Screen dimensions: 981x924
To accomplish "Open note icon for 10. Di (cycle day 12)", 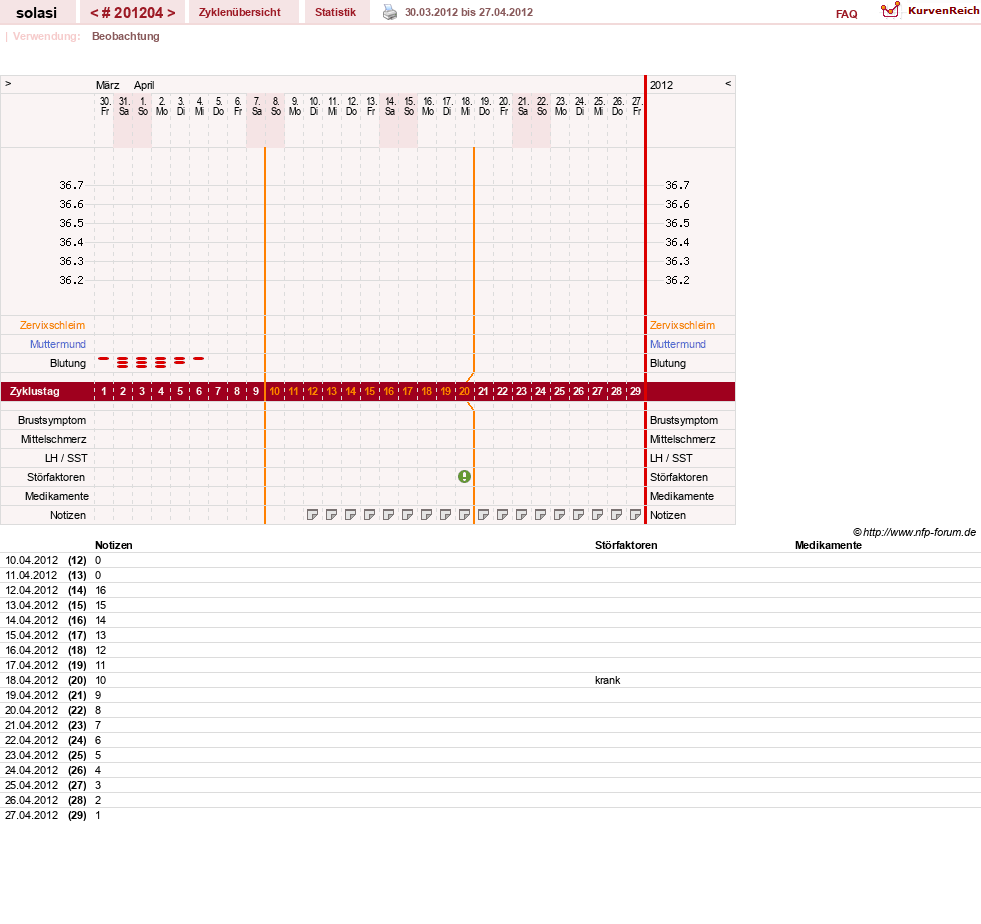I will (x=312, y=515).
